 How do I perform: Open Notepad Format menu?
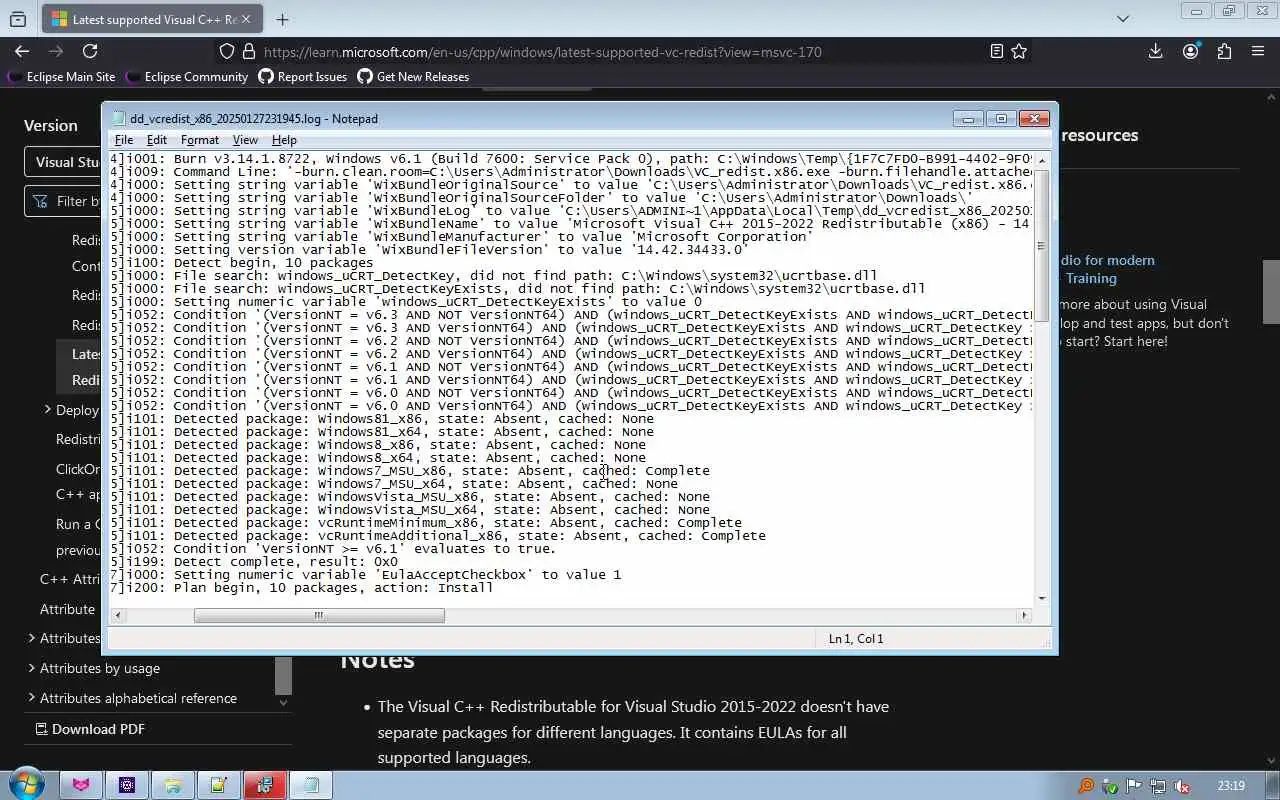(x=200, y=140)
